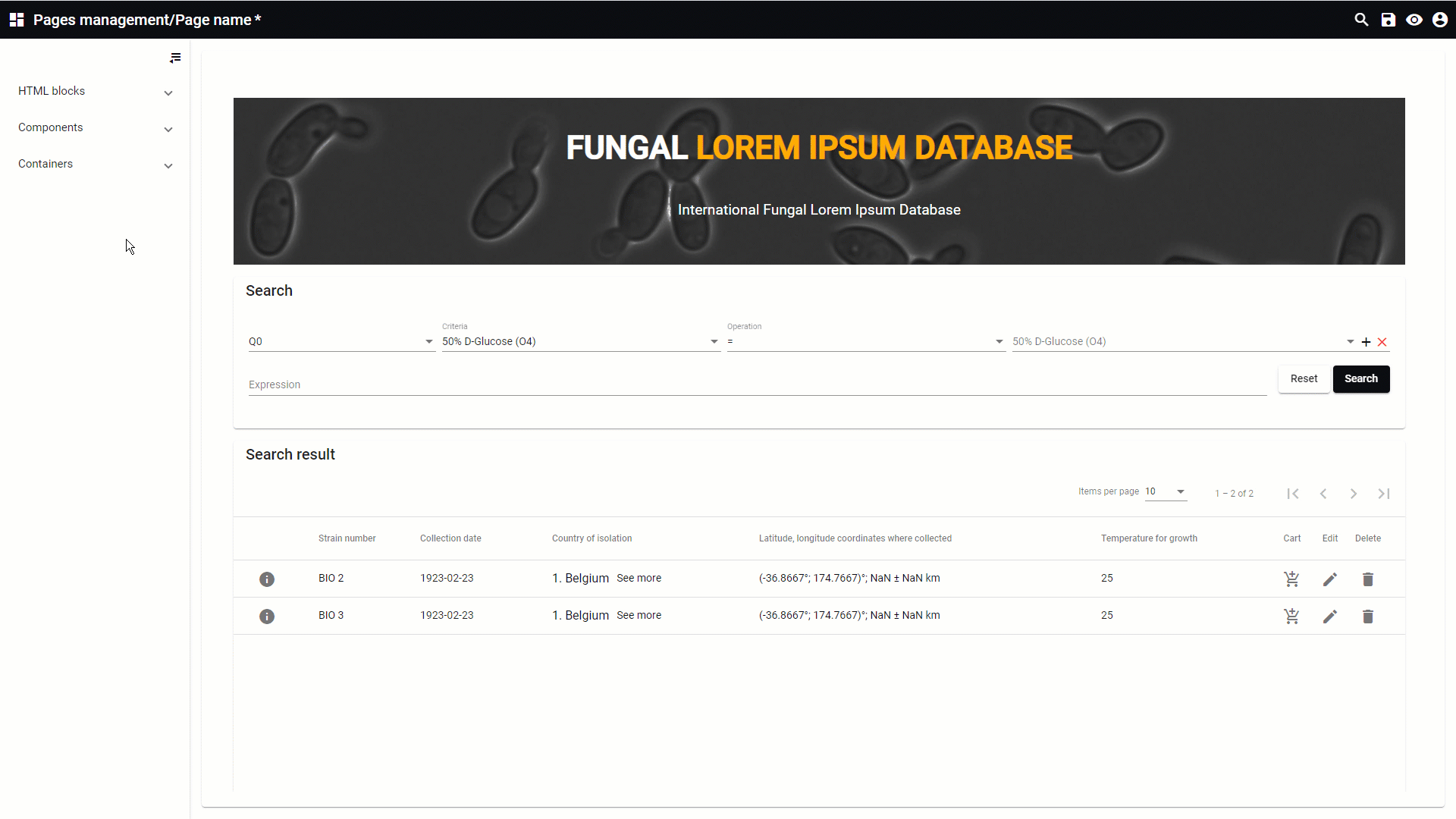Open the Criteria dropdown
The width and height of the screenshot is (1456, 819).
pyautogui.click(x=580, y=342)
